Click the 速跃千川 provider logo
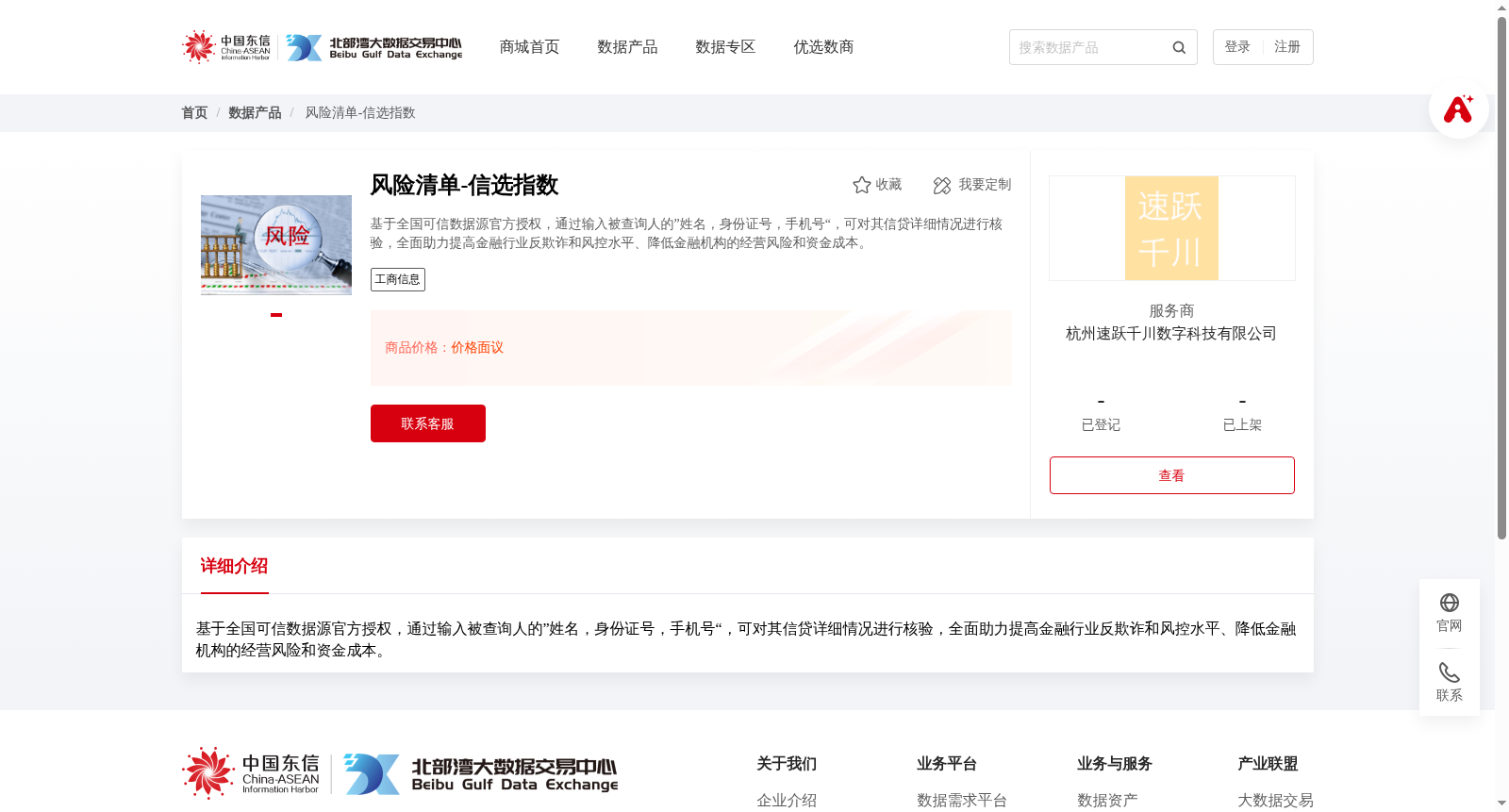 [x=1171, y=228]
